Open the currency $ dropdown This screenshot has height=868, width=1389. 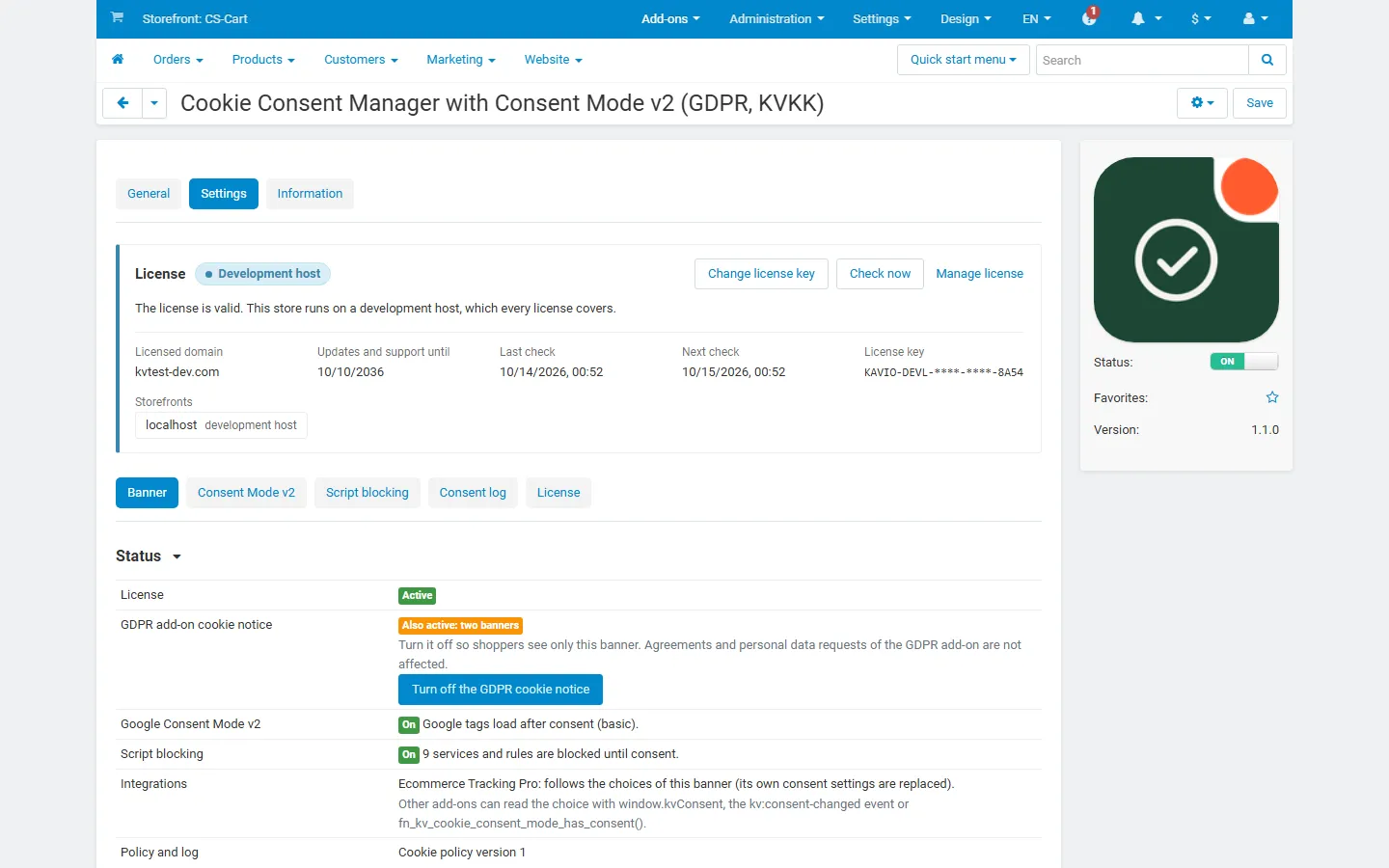[1201, 18]
